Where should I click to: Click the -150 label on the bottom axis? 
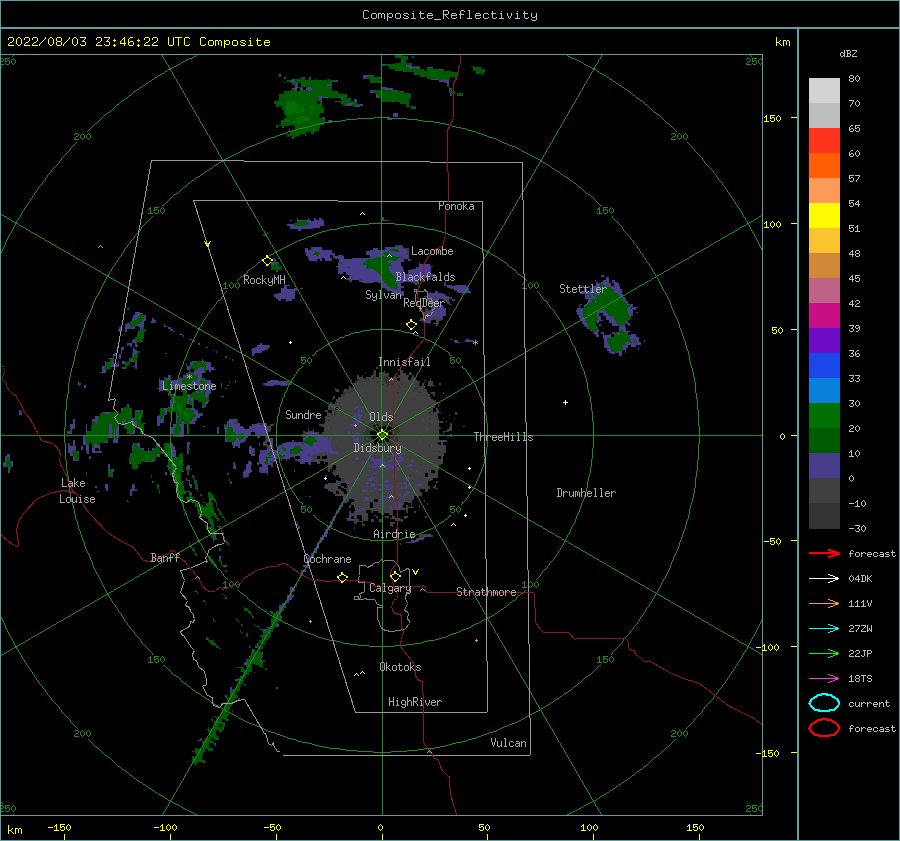click(x=59, y=827)
